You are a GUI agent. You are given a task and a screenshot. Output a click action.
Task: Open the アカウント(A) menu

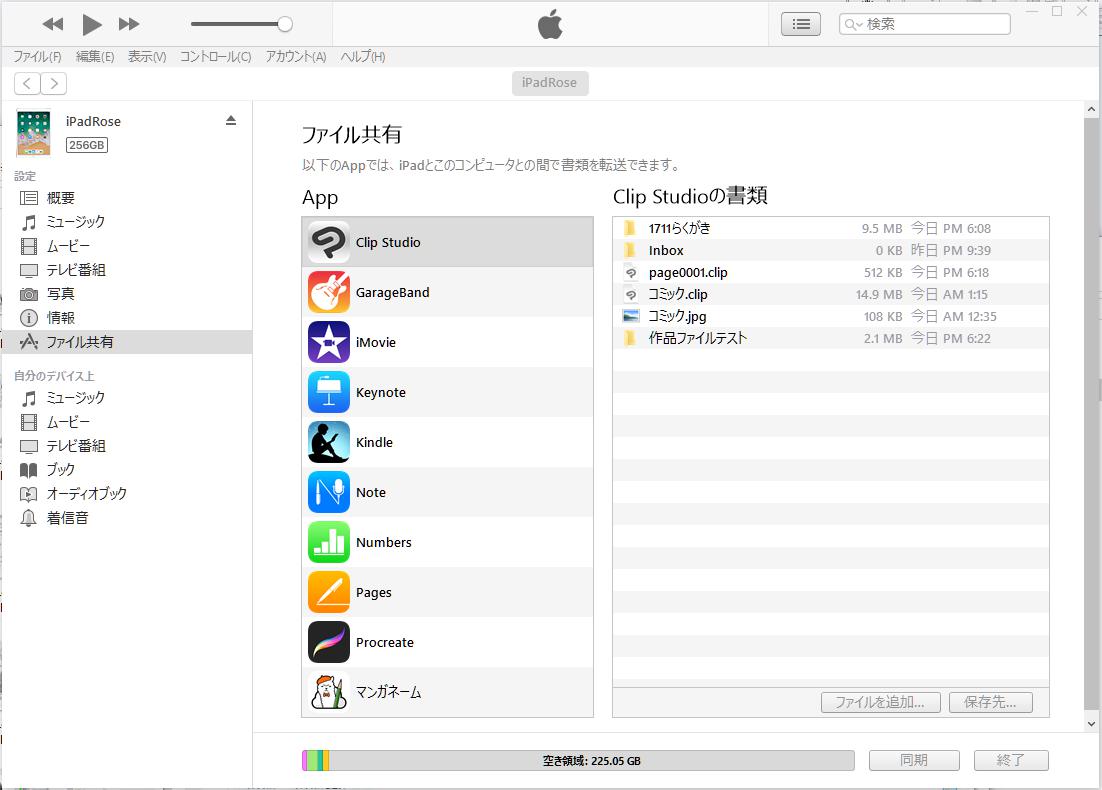(x=295, y=57)
